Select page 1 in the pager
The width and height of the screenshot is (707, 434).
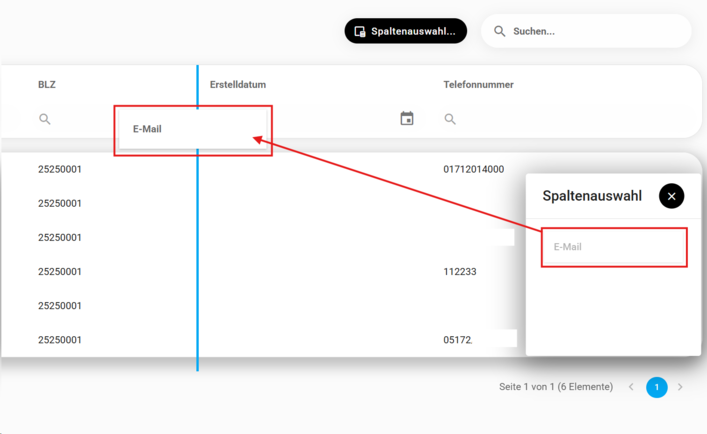(x=656, y=387)
